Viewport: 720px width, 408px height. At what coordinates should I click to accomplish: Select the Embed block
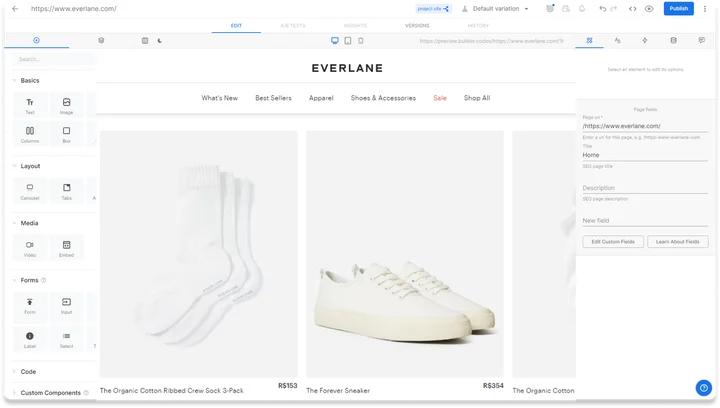[67, 248]
